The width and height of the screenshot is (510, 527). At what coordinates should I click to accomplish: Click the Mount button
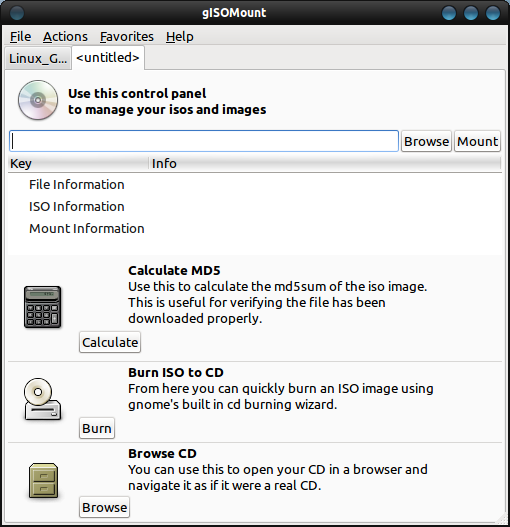click(x=477, y=141)
